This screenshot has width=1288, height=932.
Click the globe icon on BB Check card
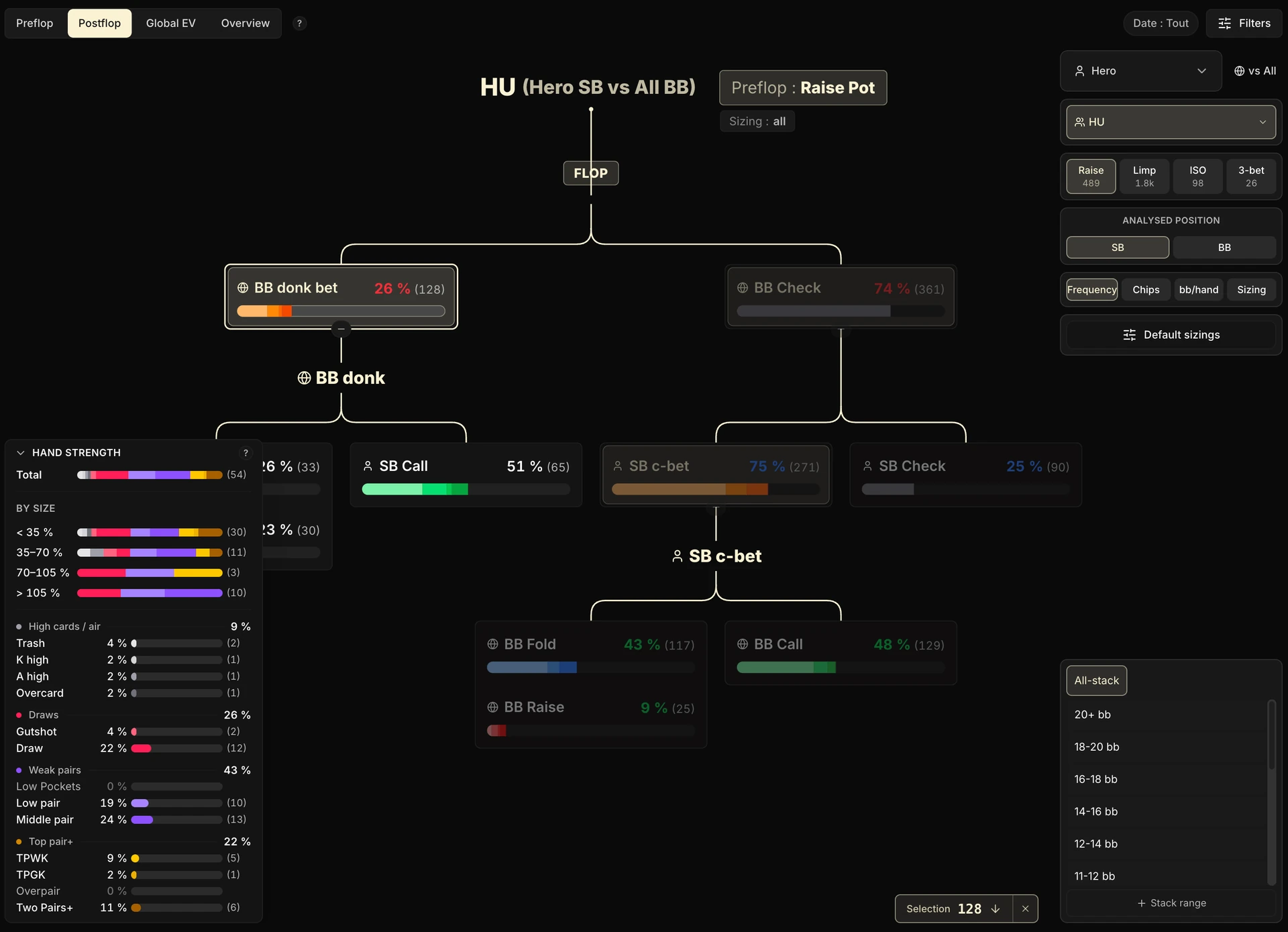point(743,288)
